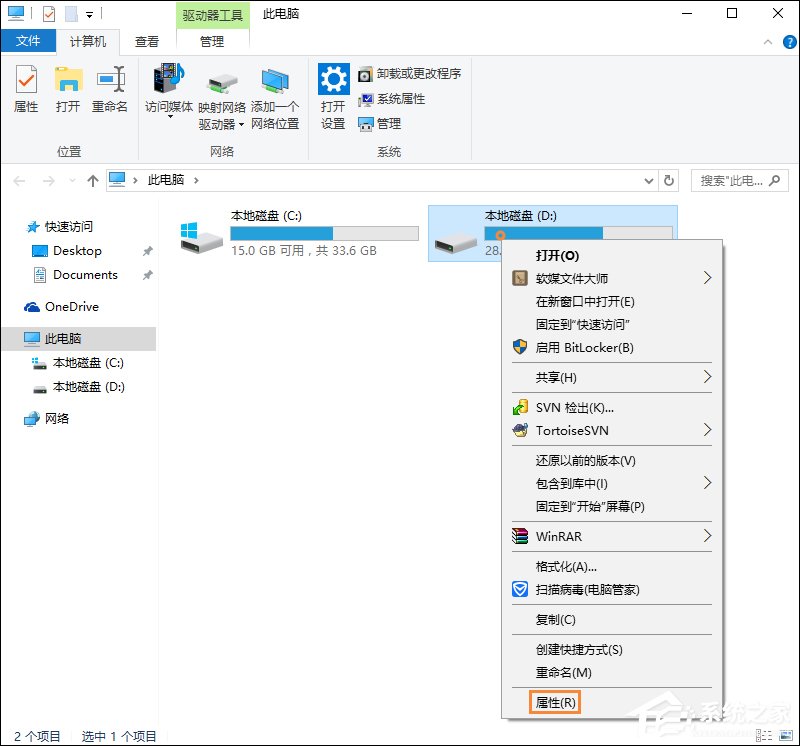Choose 属性(R) from the context menu
The height and width of the screenshot is (746, 800).
554,703
